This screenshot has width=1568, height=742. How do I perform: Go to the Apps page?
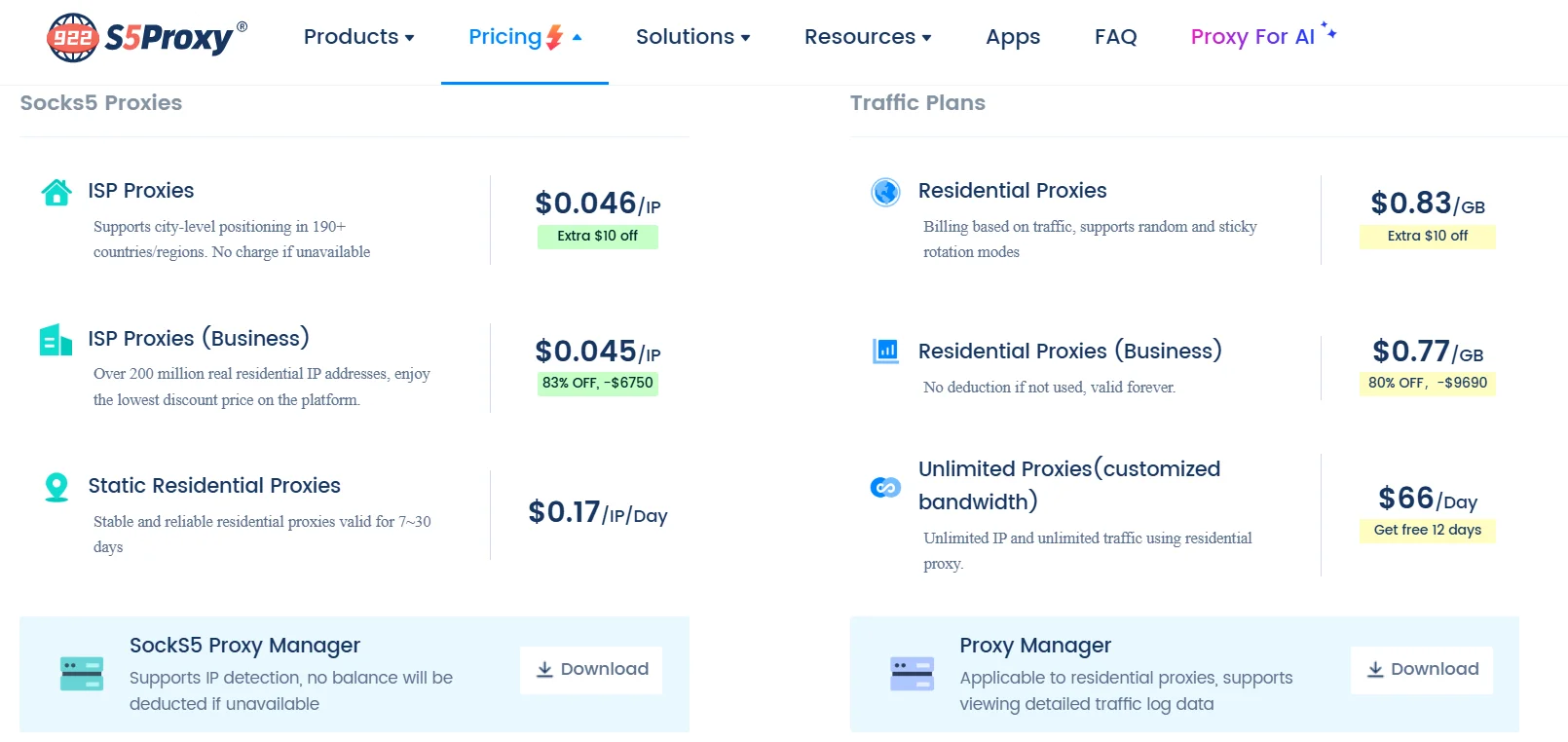click(1012, 37)
